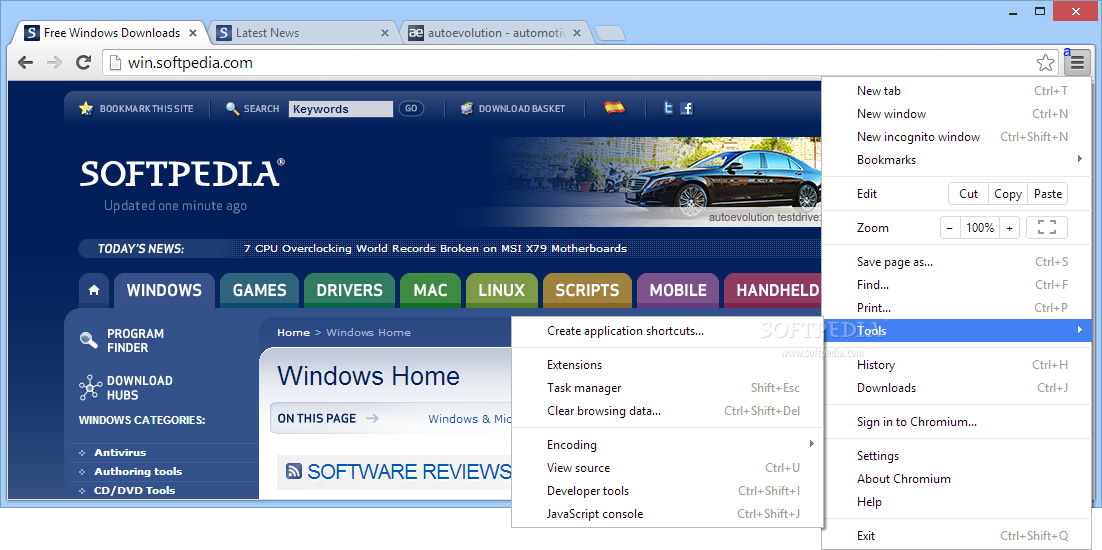The width and height of the screenshot is (1102, 550).
Task: Open the SCRIPTS category tab
Action: pos(588,290)
